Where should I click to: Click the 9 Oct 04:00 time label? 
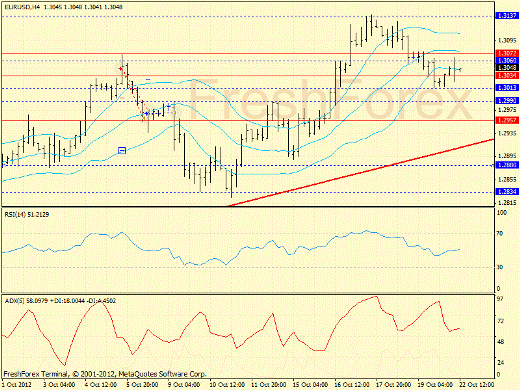(x=184, y=385)
